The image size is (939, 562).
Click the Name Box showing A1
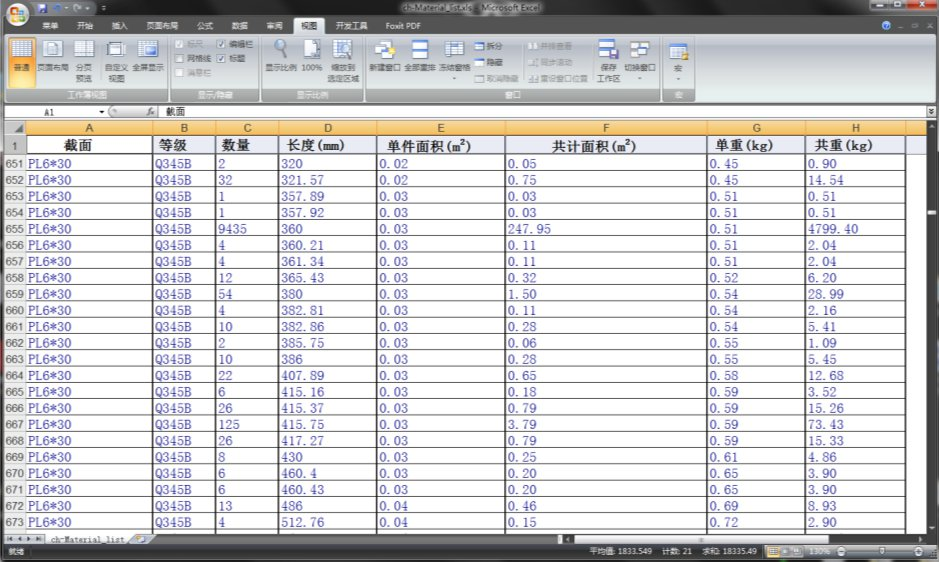click(x=52, y=111)
